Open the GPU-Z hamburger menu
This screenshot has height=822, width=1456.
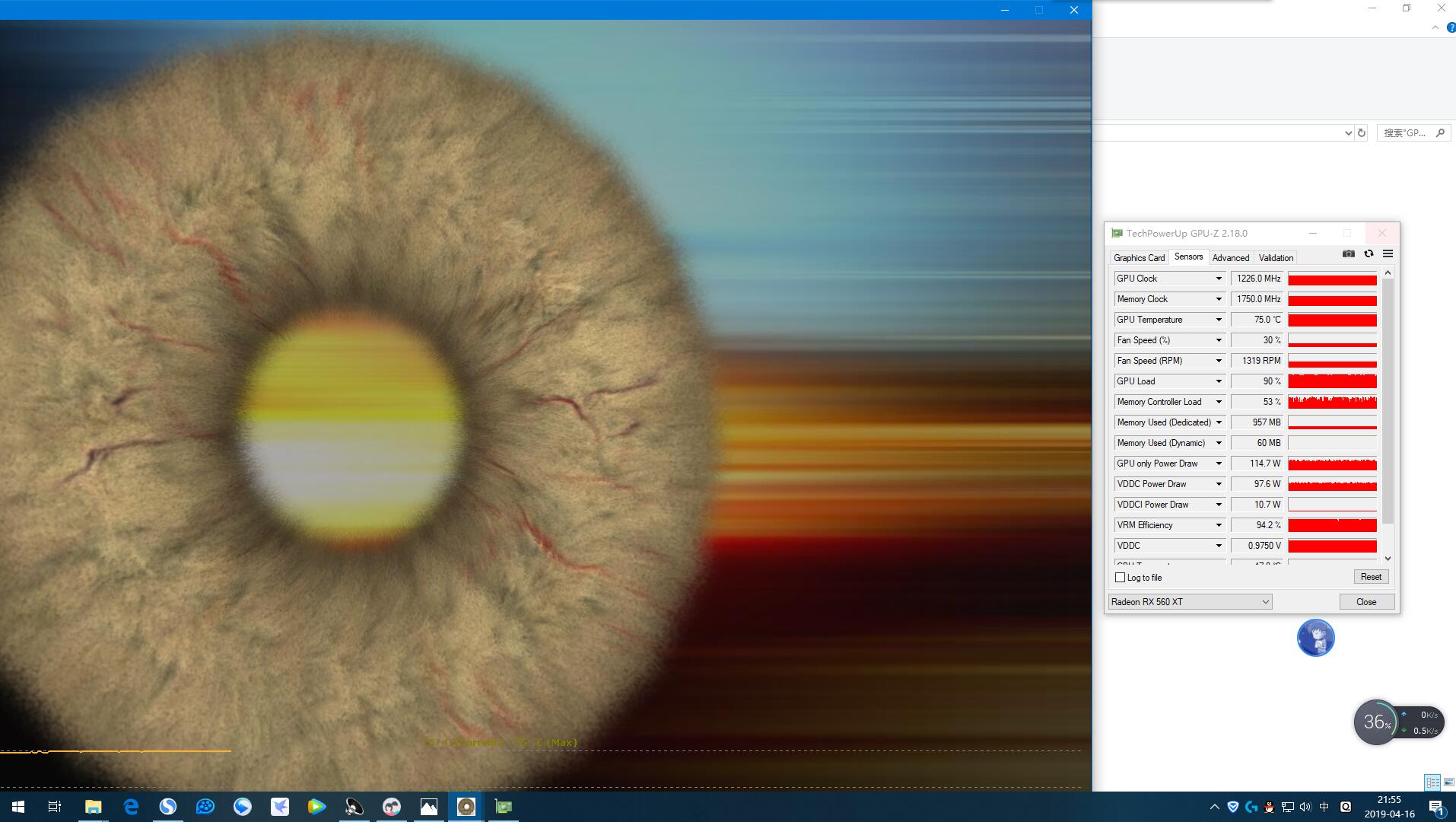pyautogui.click(x=1388, y=254)
